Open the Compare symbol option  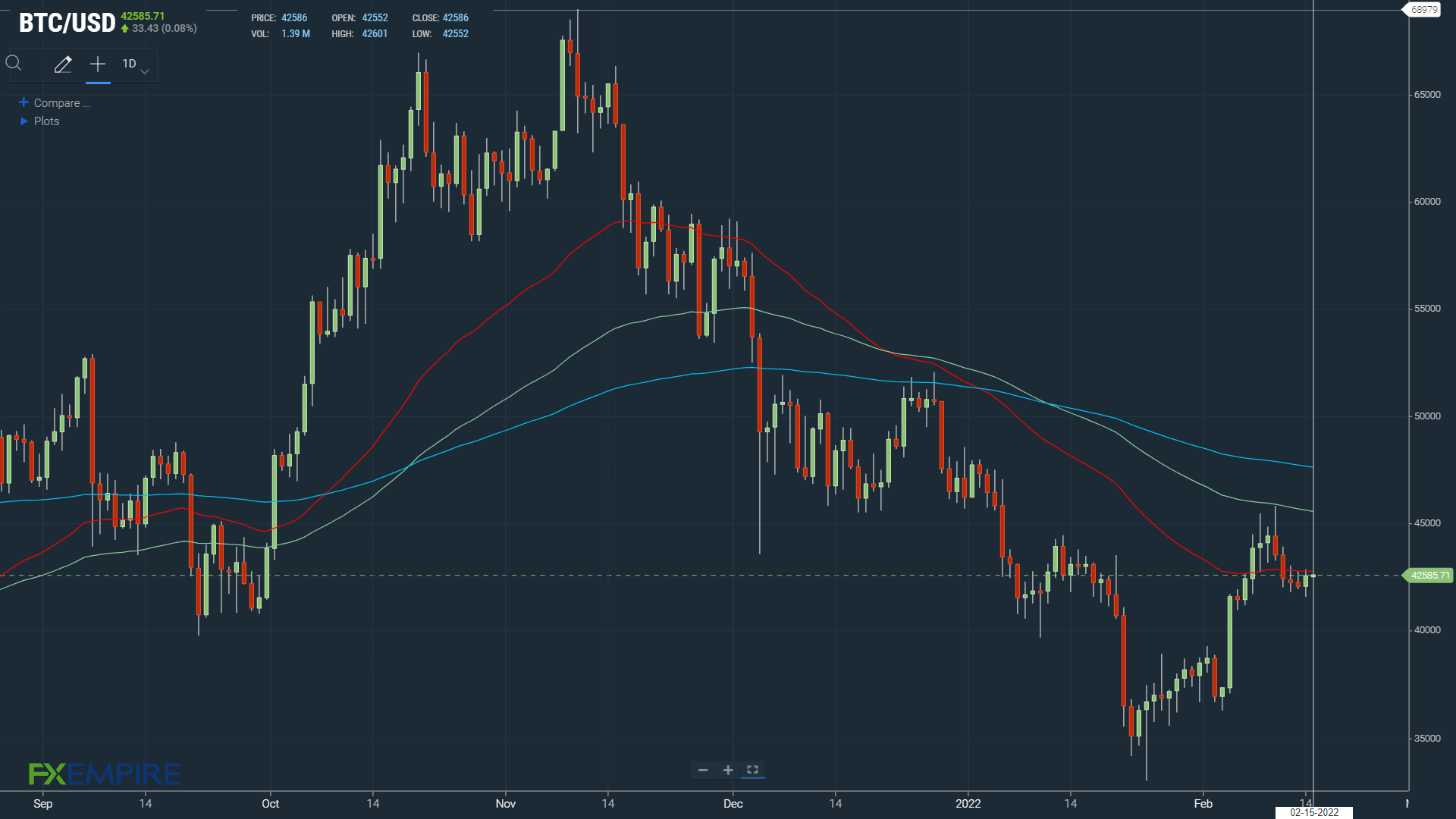click(62, 103)
